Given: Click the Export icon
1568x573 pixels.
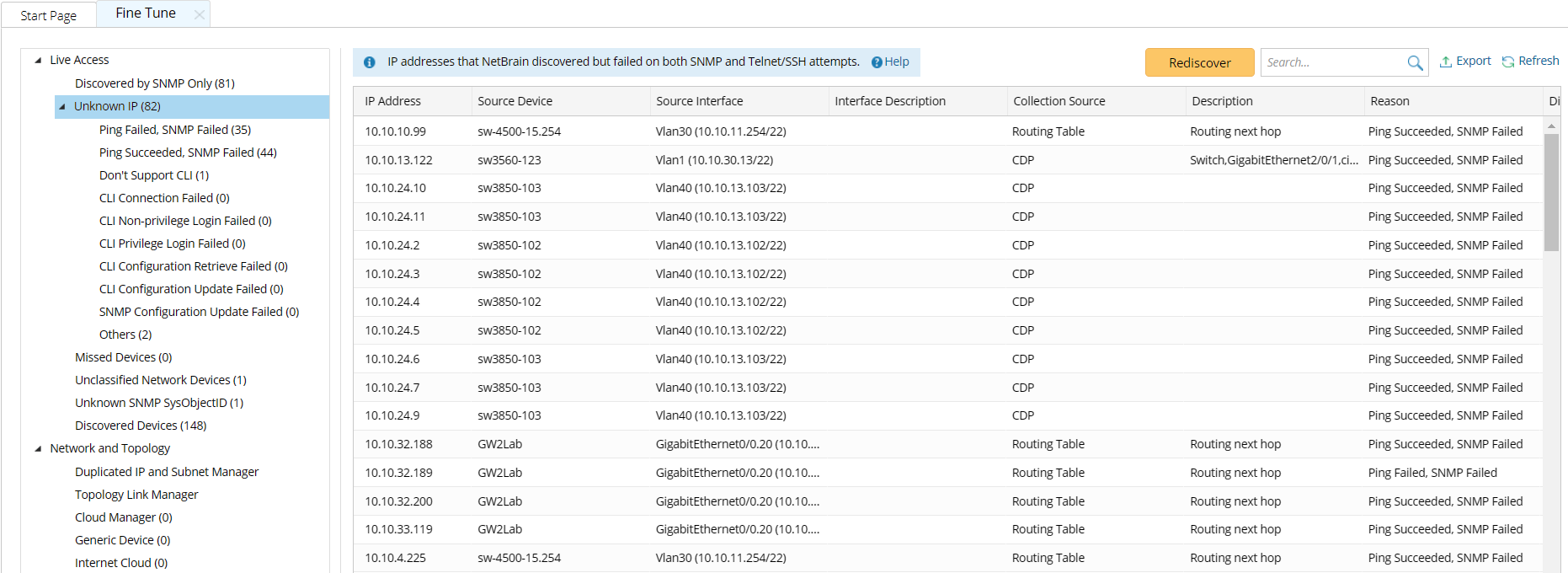Looking at the screenshot, I should (x=1445, y=62).
